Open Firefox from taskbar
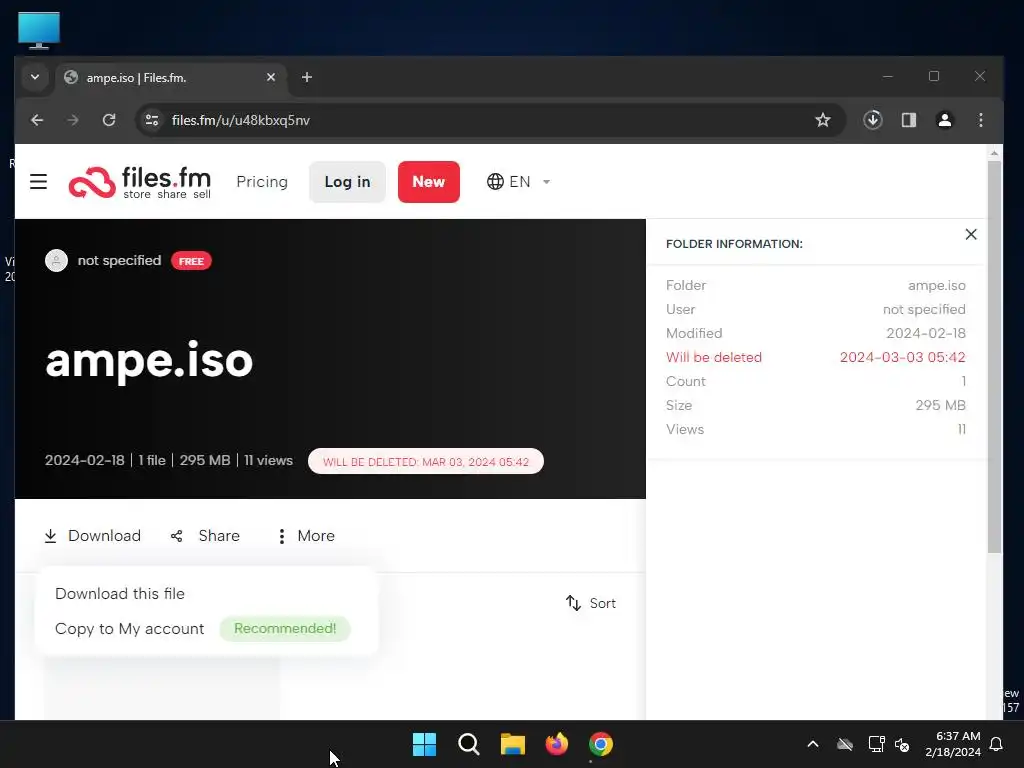This screenshot has width=1024, height=768. (x=556, y=744)
